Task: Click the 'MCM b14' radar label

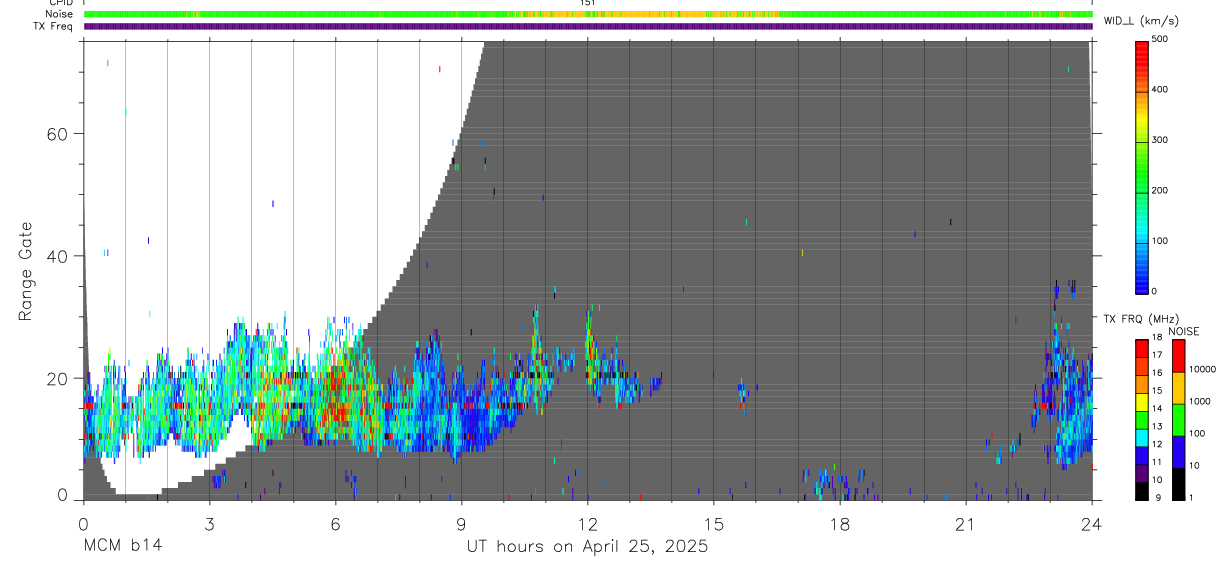Action: (122, 546)
